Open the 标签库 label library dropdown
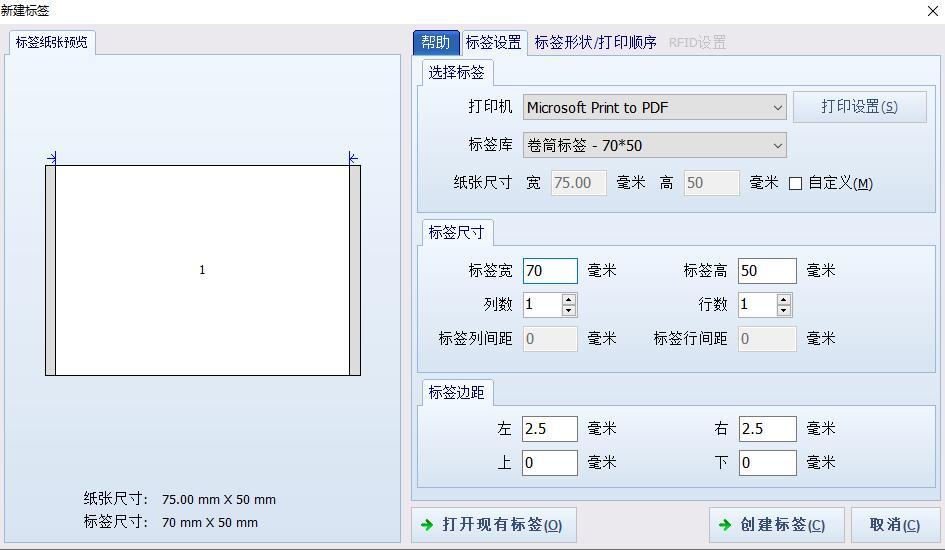This screenshot has width=945, height=550. 655,145
